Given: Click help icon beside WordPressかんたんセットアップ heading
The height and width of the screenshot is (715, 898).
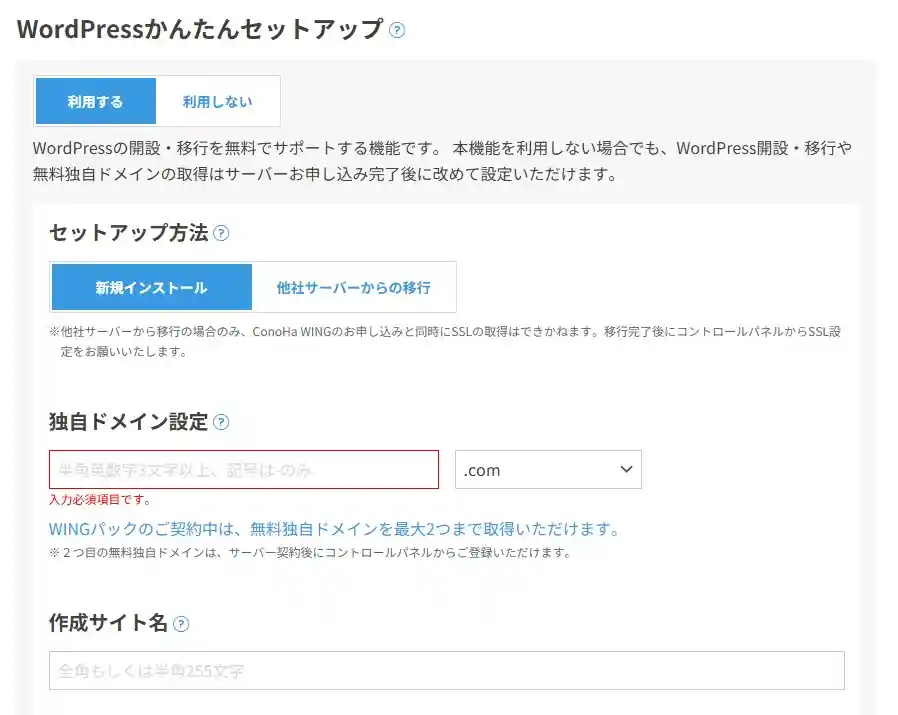Looking at the screenshot, I should (x=397, y=30).
